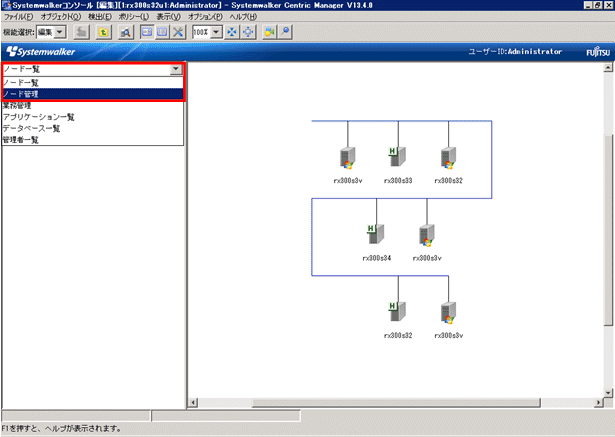Expand the ノード一覧 combo box arrow

point(176,69)
